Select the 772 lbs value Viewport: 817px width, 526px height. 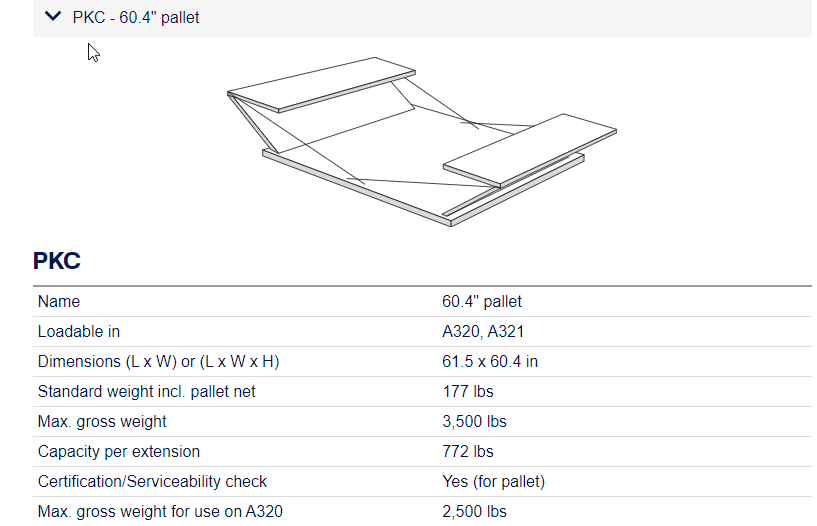[x=468, y=452]
